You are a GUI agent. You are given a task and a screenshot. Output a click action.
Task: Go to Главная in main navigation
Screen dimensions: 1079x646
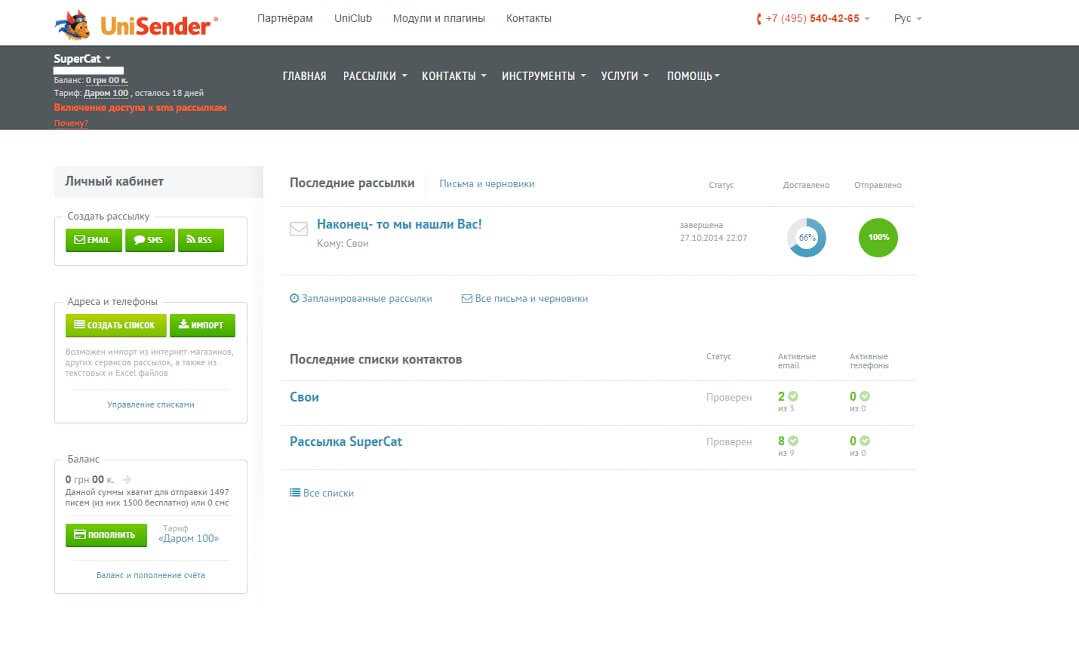[x=304, y=76]
